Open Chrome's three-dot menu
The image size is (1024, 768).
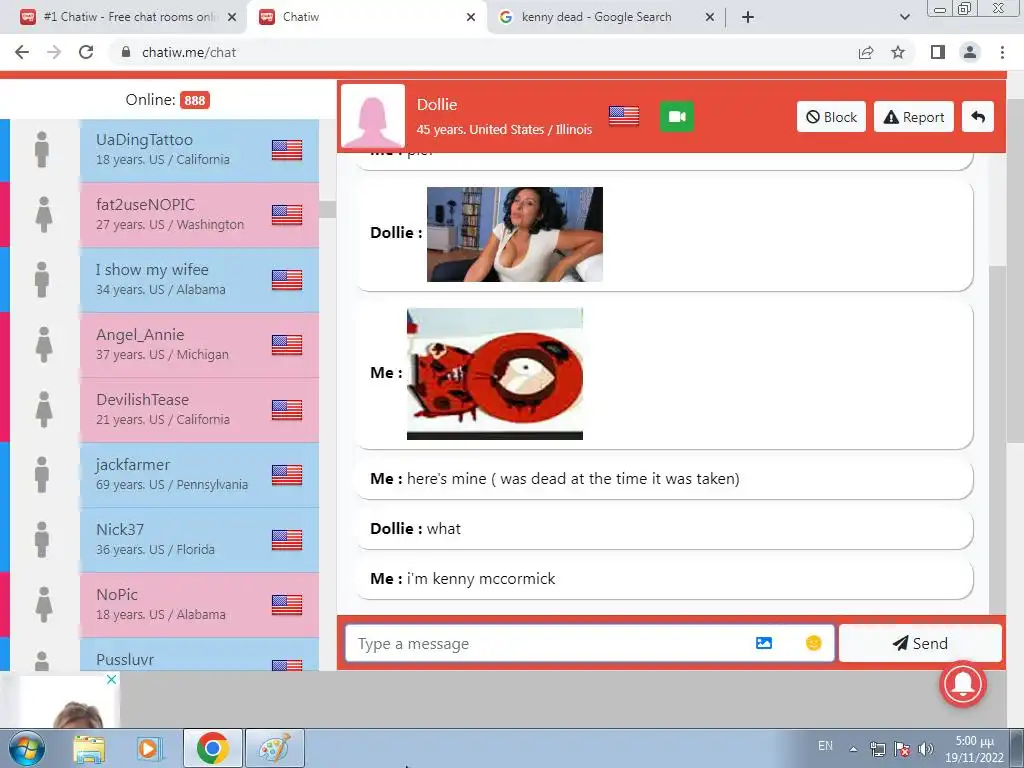(x=1002, y=52)
